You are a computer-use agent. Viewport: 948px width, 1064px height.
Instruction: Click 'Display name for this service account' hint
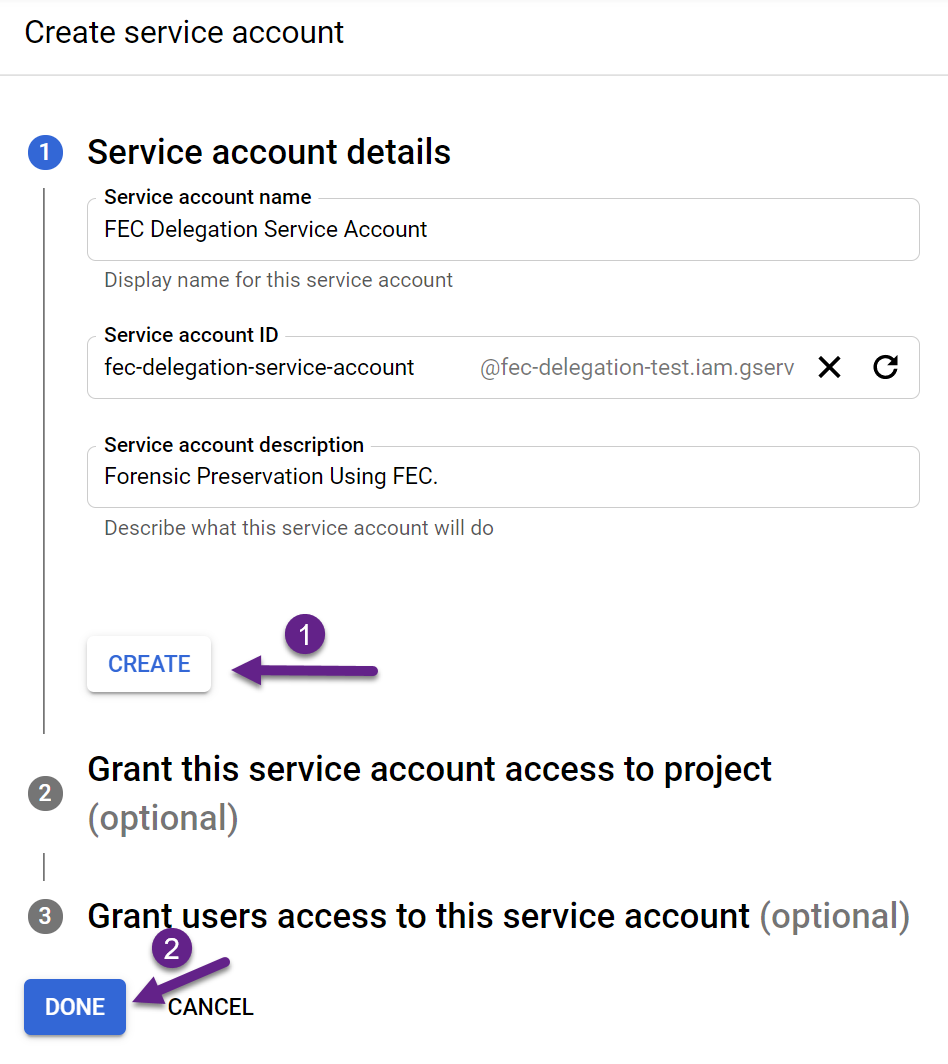(278, 280)
